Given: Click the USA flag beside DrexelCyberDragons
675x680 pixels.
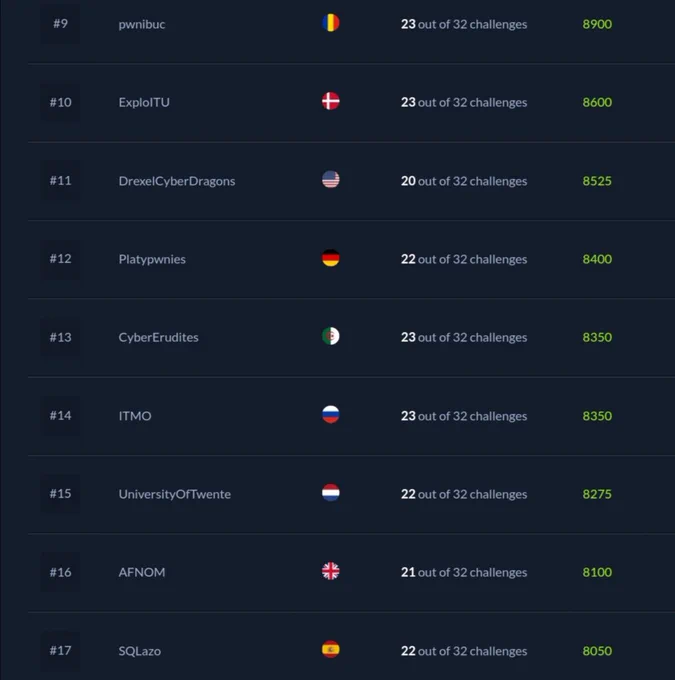Looking at the screenshot, I should click(x=331, y=180).
